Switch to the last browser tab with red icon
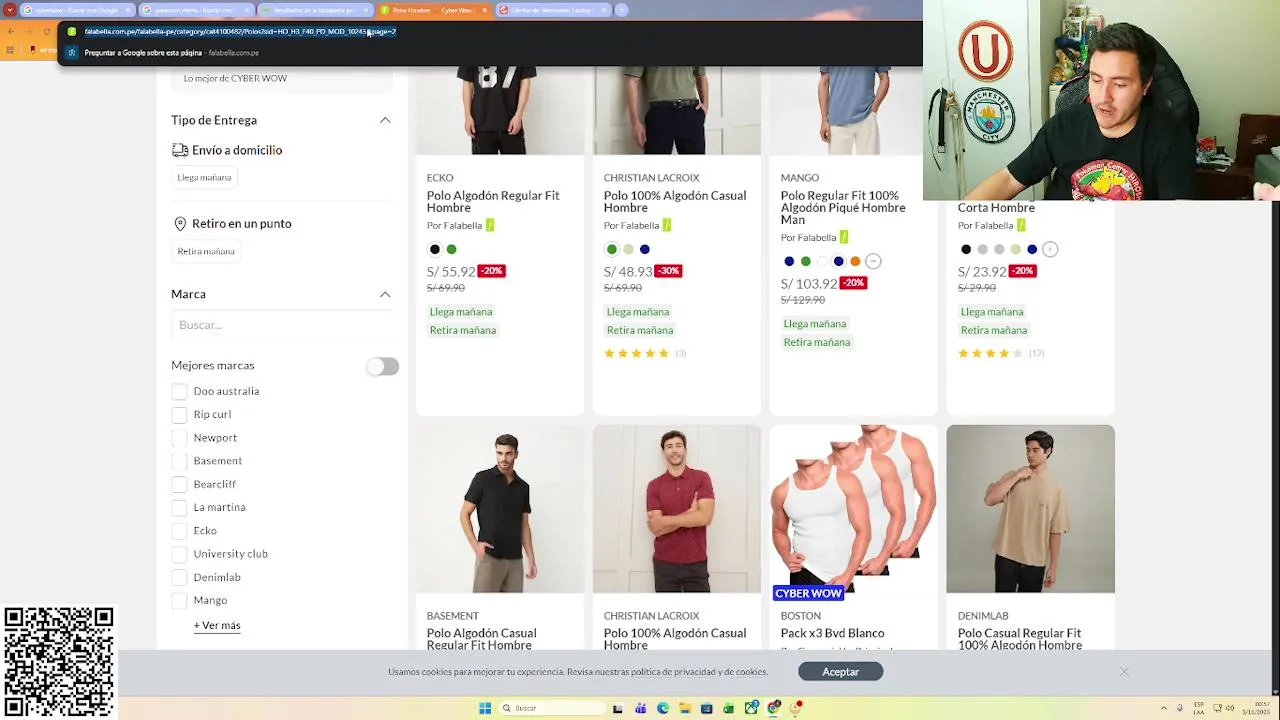 (x=552, y=10)
